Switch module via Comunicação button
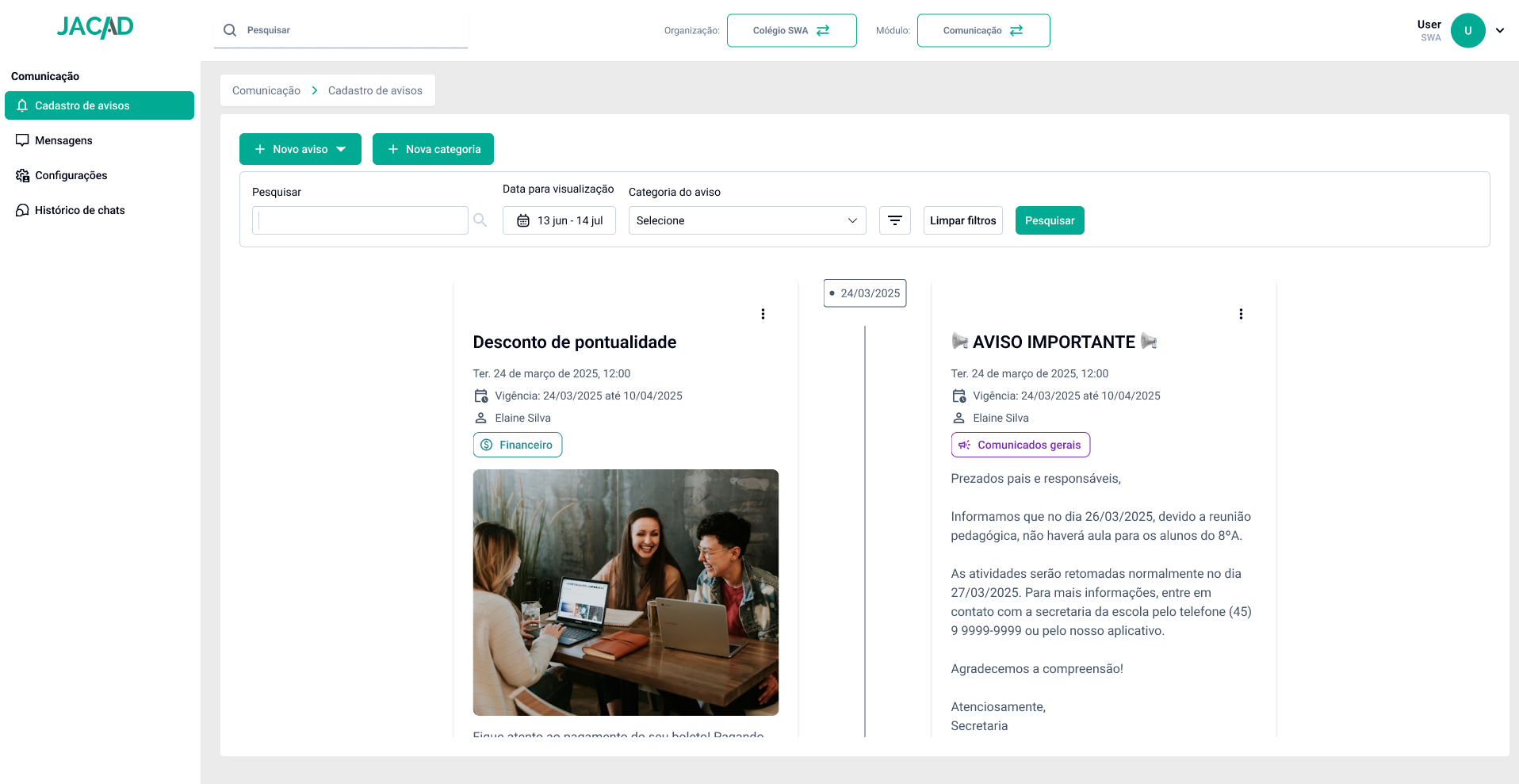This screenshot has width=1519, height=784. (x=983, y=31)
